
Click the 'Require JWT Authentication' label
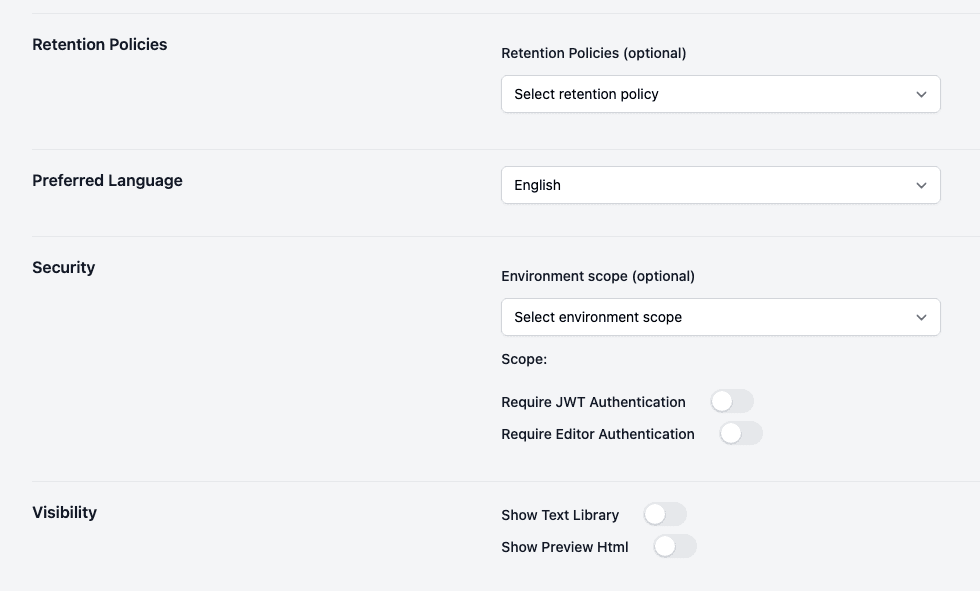pyautogui.click(x=593, y=402)
